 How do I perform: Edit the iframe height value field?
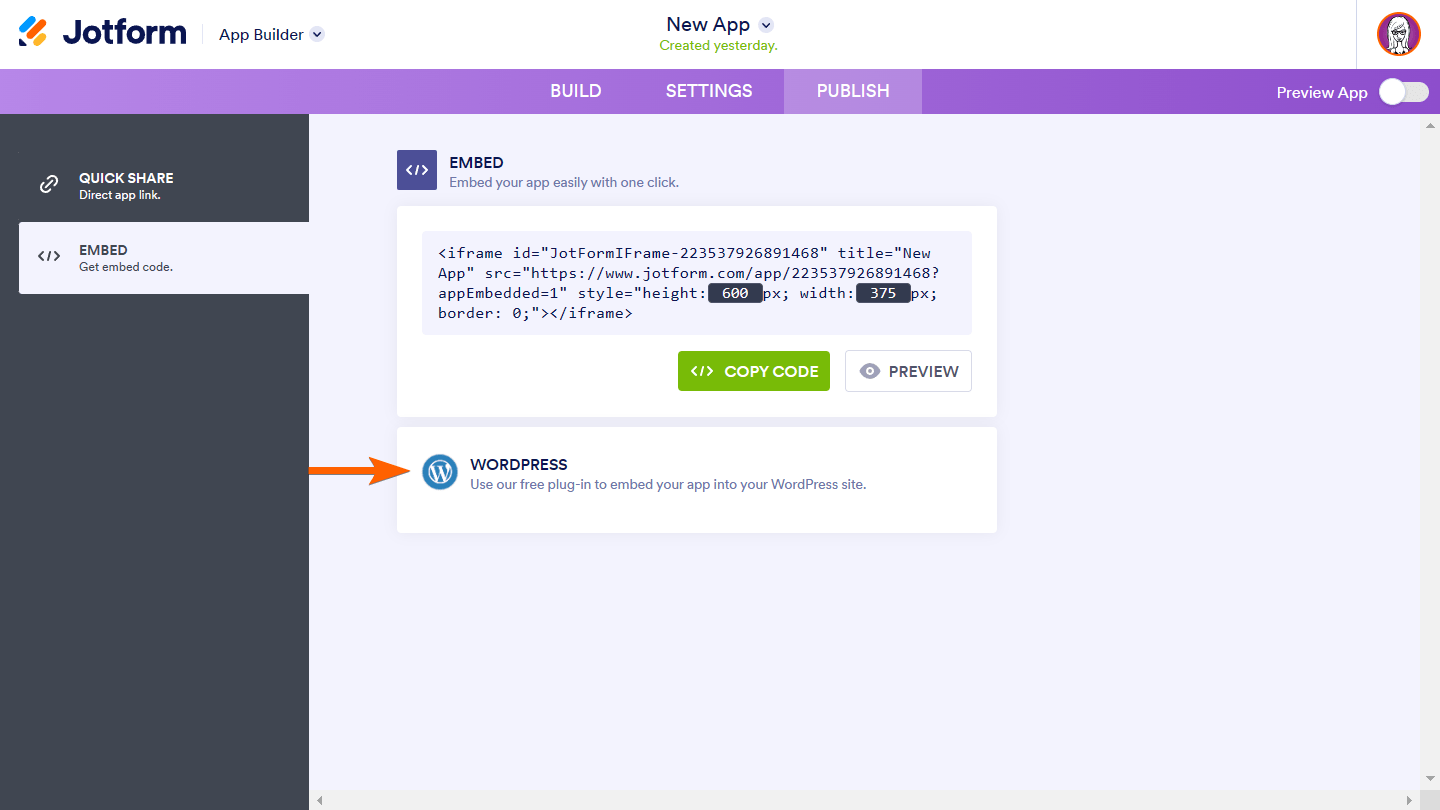pyautogui.click(x=735, y=293)
